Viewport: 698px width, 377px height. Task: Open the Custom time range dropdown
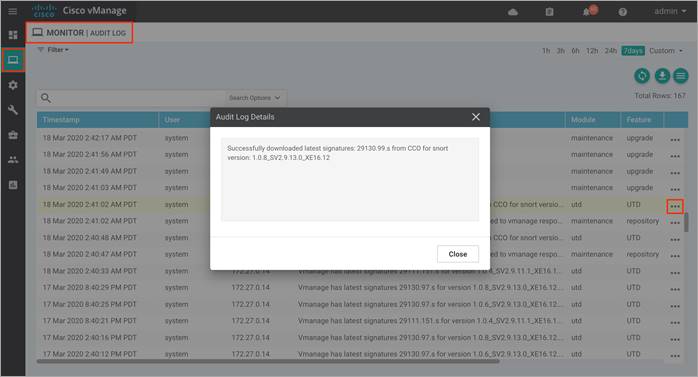click(x=666, y=51)
